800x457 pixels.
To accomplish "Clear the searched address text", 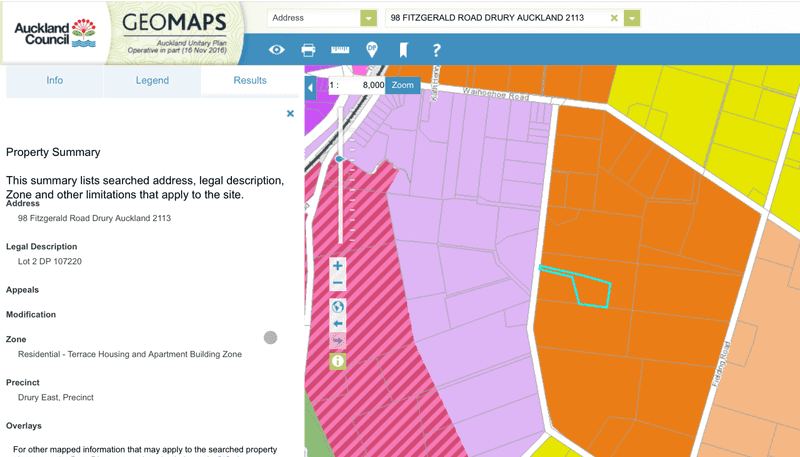I will point(614,18).
